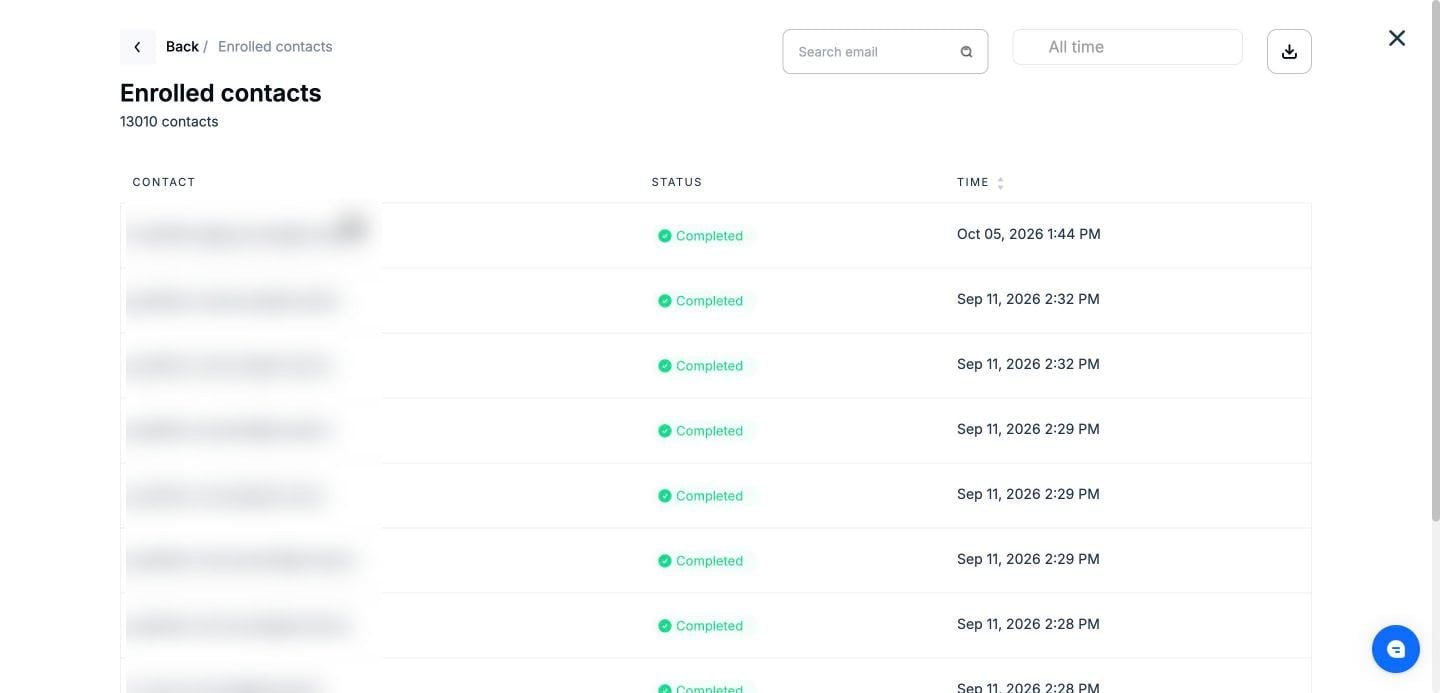Click the search magnifier icon
Image resolution: width=1440 pixels, height=693 pixels.
click(x=966, y=52)
